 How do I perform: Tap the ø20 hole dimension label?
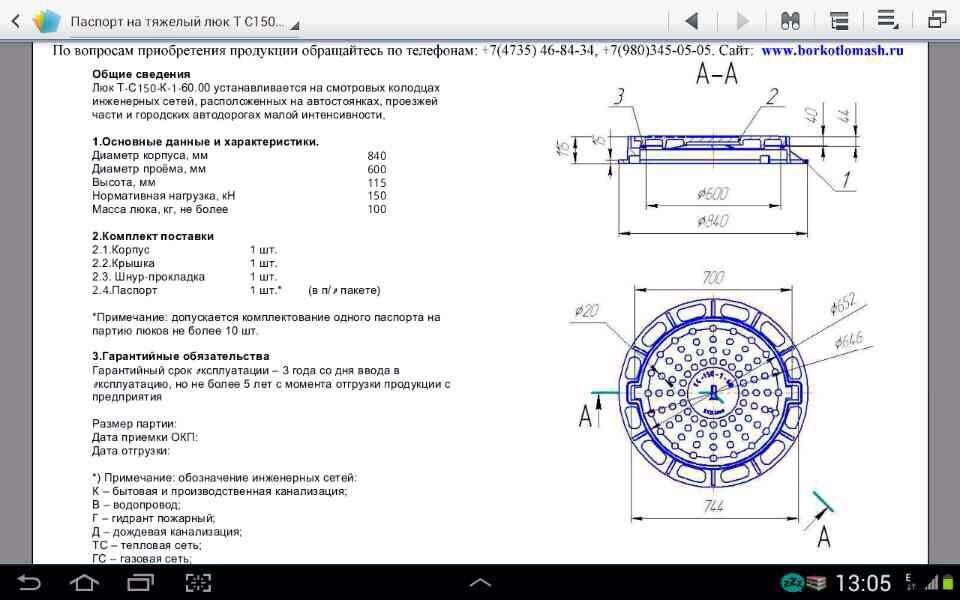click(587, 311)
